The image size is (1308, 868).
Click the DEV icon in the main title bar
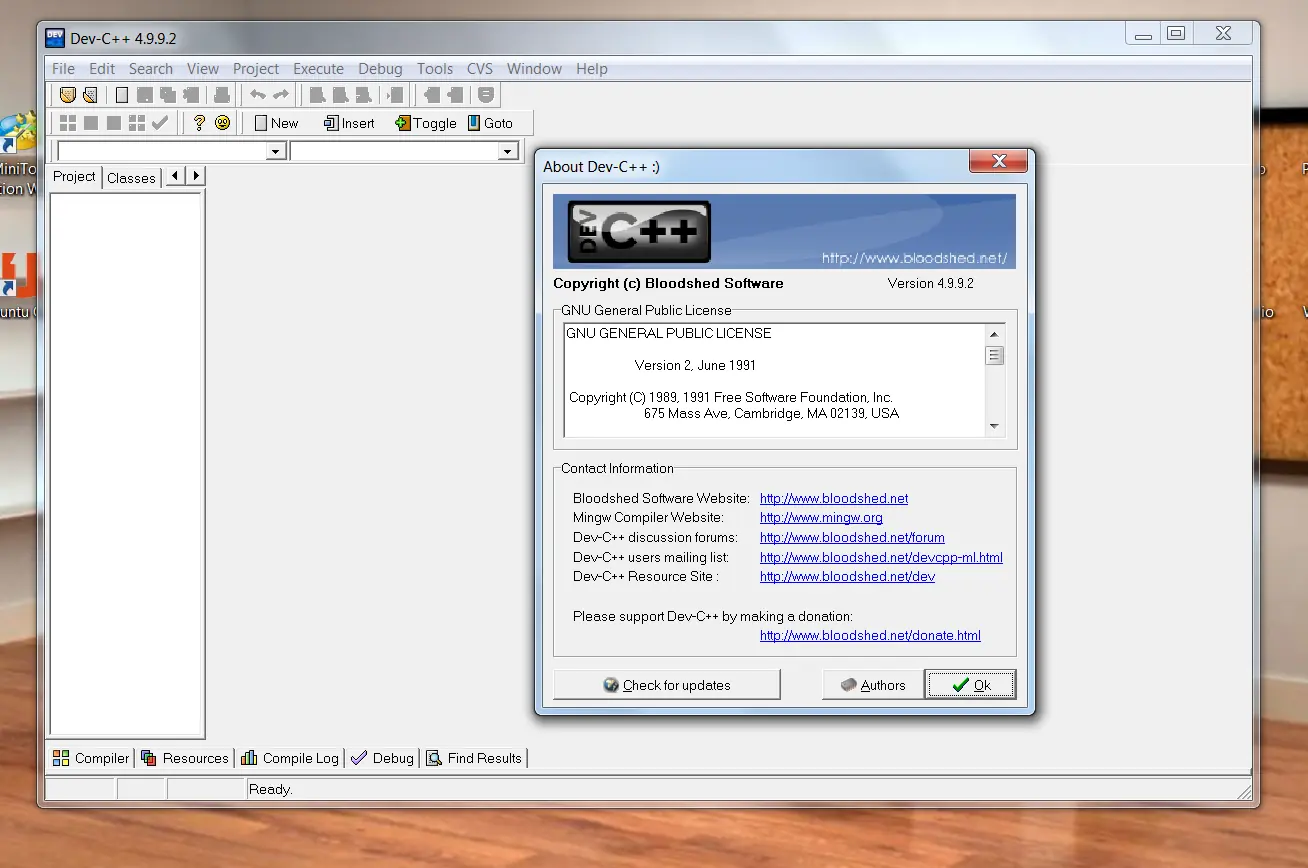[x=56, y=38]
